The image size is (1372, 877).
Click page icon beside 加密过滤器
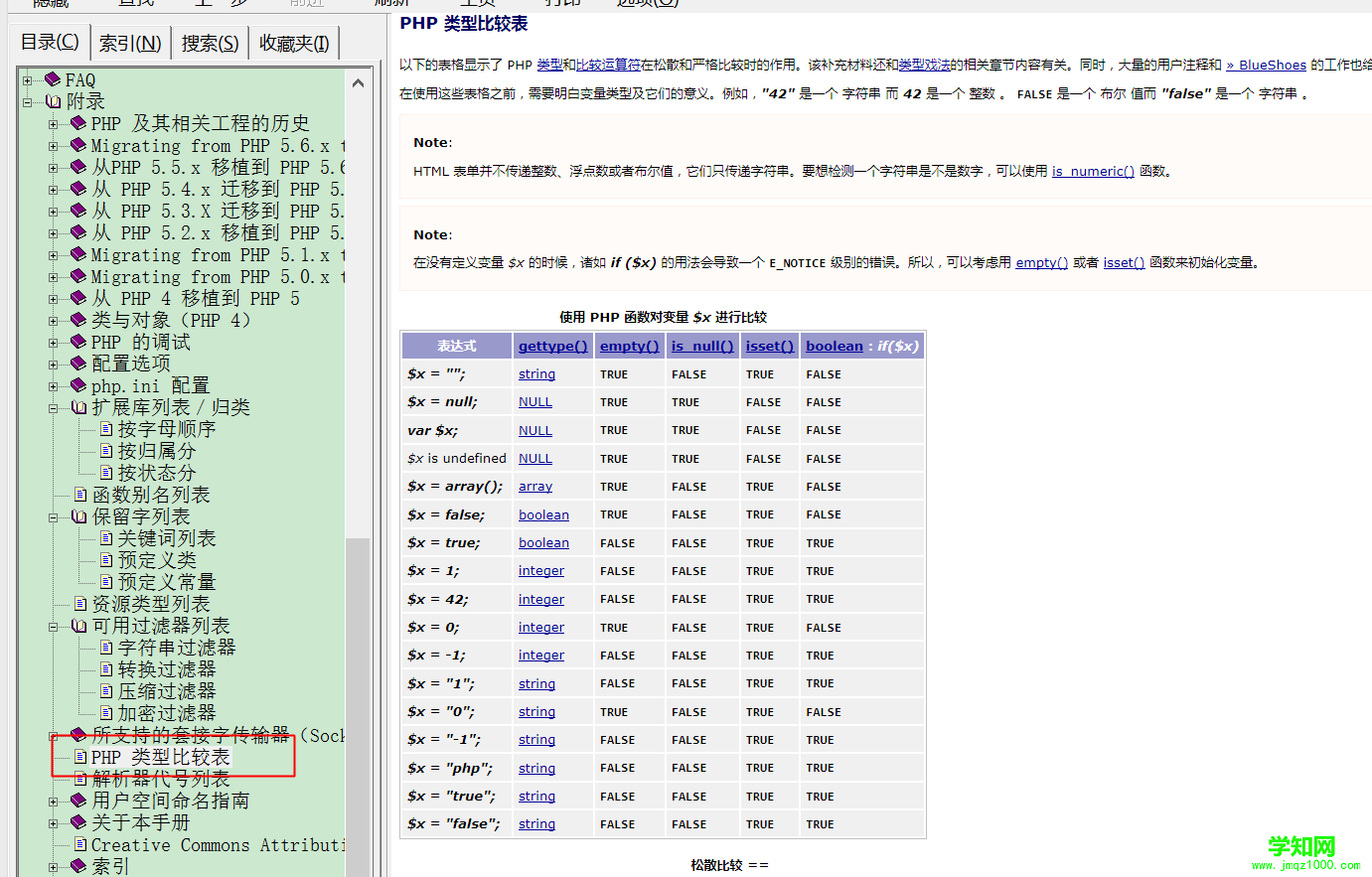point(106,713)
